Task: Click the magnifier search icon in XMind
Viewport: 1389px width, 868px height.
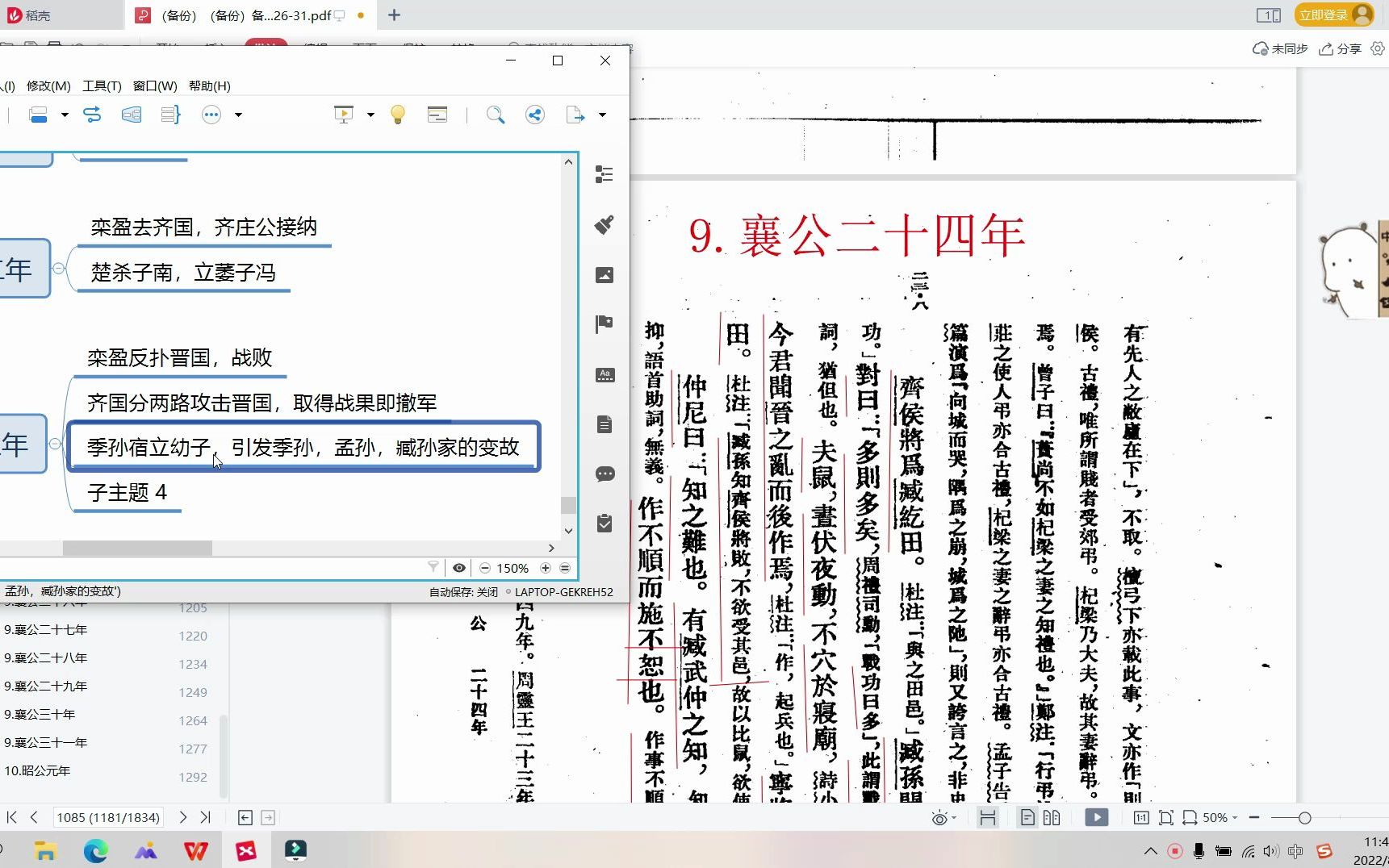Action: (496, 115)
